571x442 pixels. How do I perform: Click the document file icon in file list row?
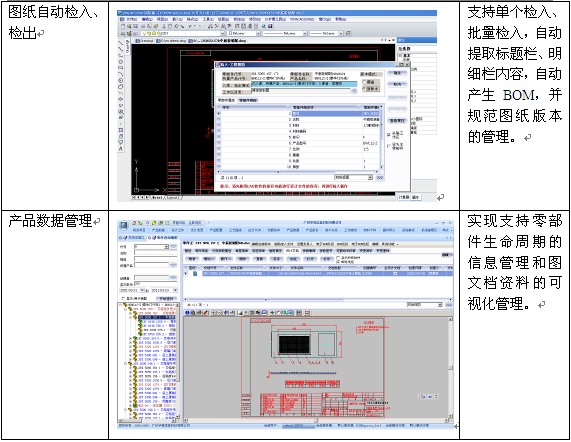click(195, 273)
